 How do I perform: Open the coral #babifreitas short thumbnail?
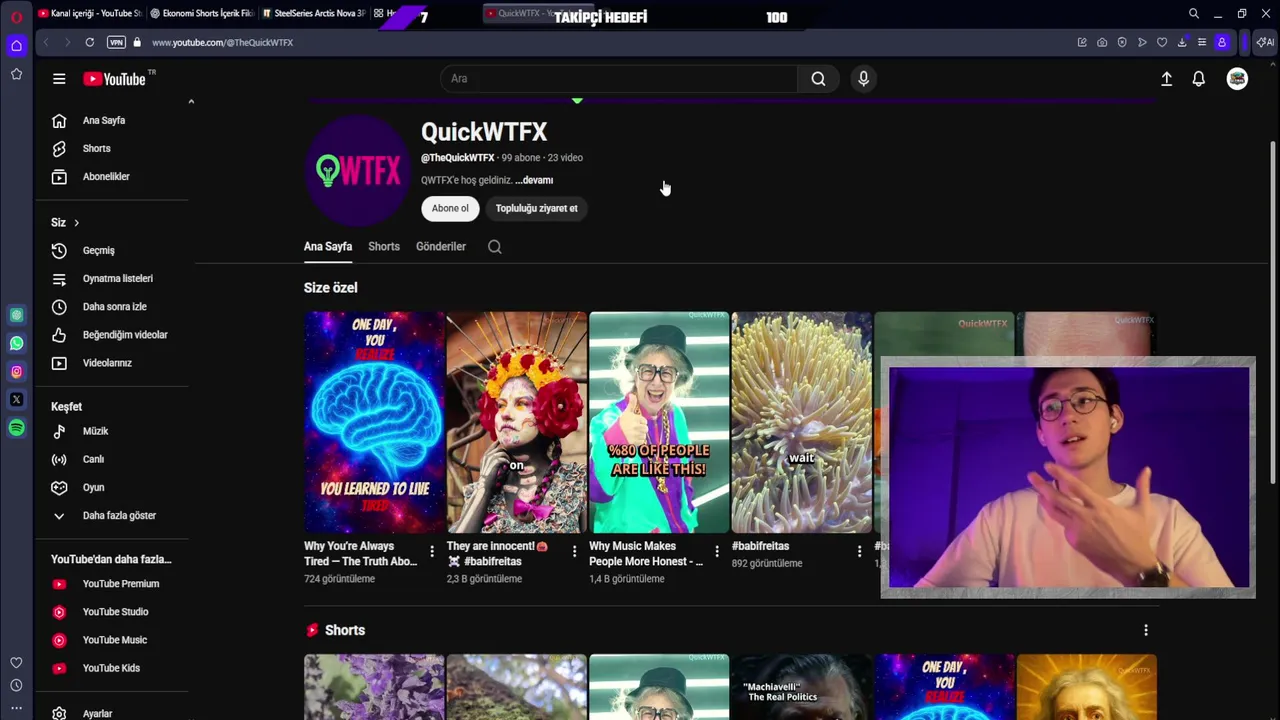(x=801, y=422)
